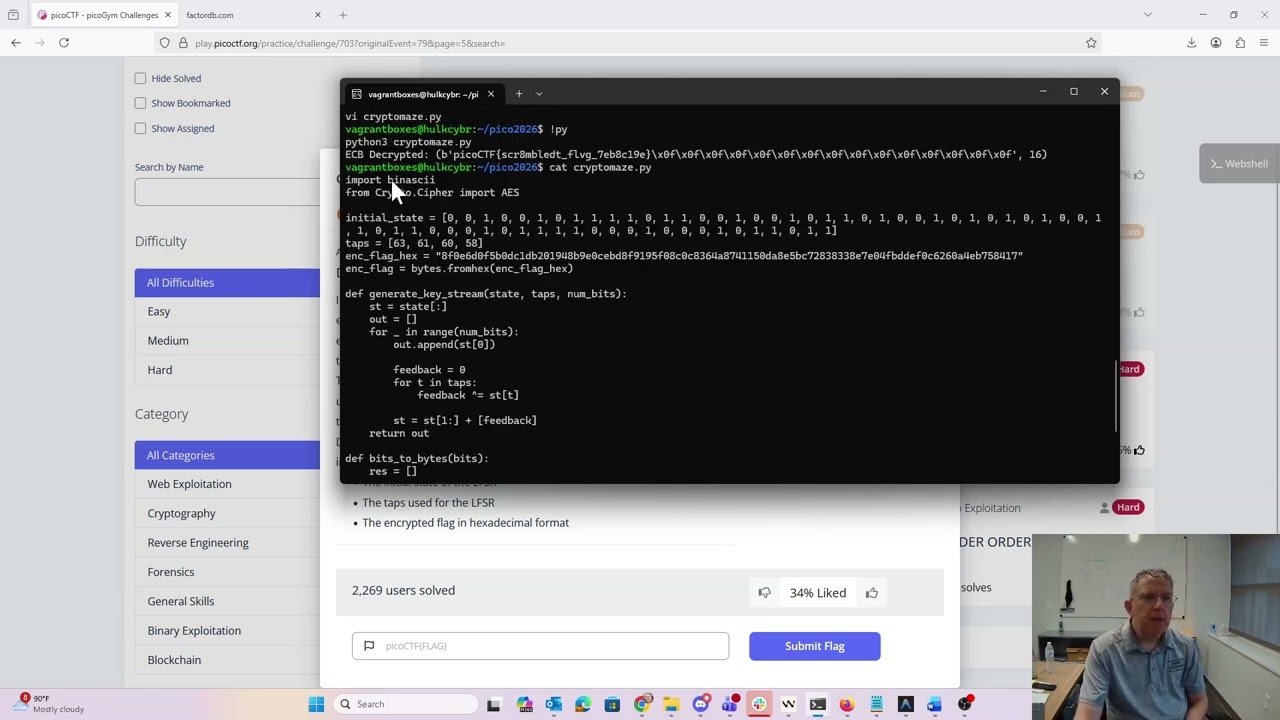The width and height of the screenshot is (1280, 720).
Task: Open Outlook from the taskbar
Action: [x=554, y=704]
